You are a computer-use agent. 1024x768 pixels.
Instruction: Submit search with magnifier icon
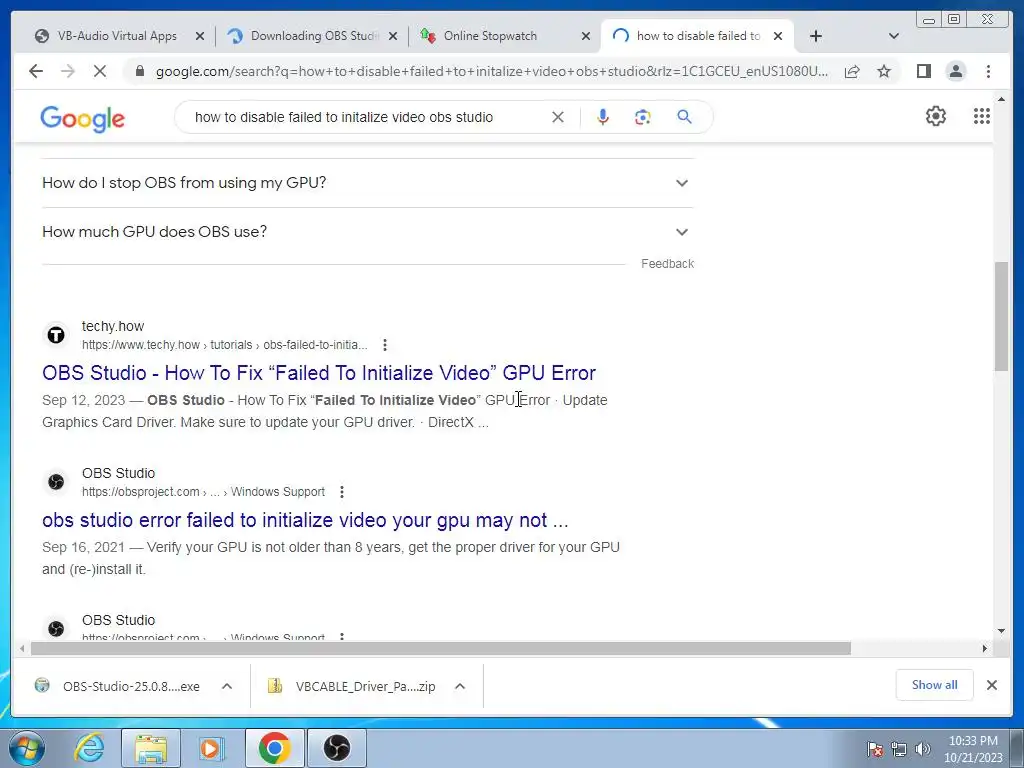684,117
